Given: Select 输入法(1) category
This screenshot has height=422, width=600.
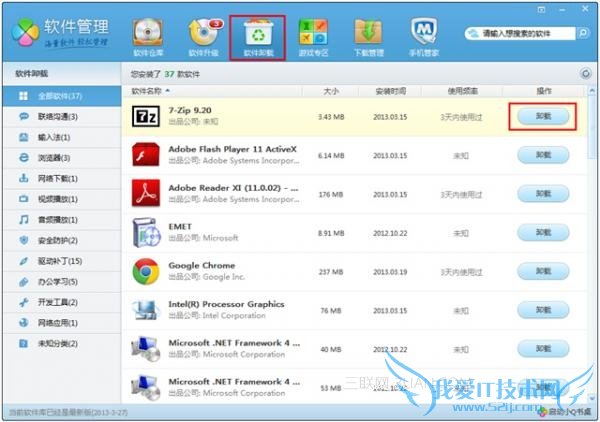Looking at the screenshot, I should point(62,137).
